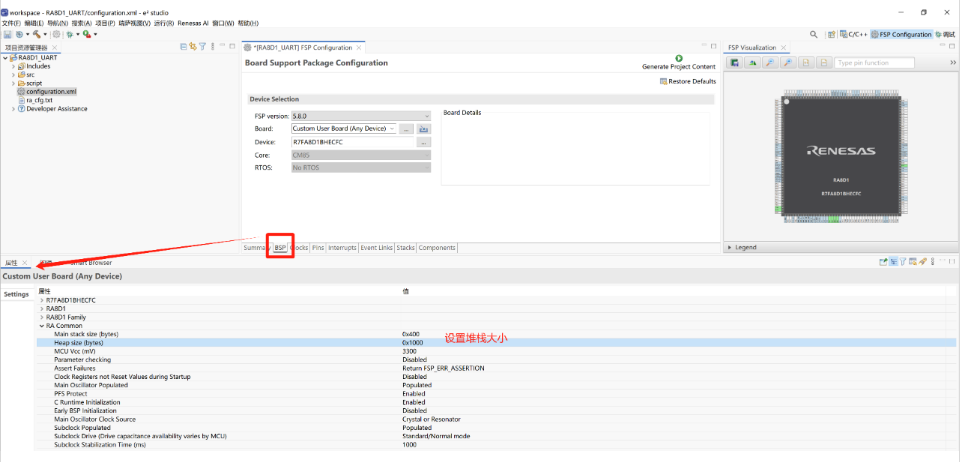Collapse the RA Common property group
960x462 pixels.
[x=42, y=326]
